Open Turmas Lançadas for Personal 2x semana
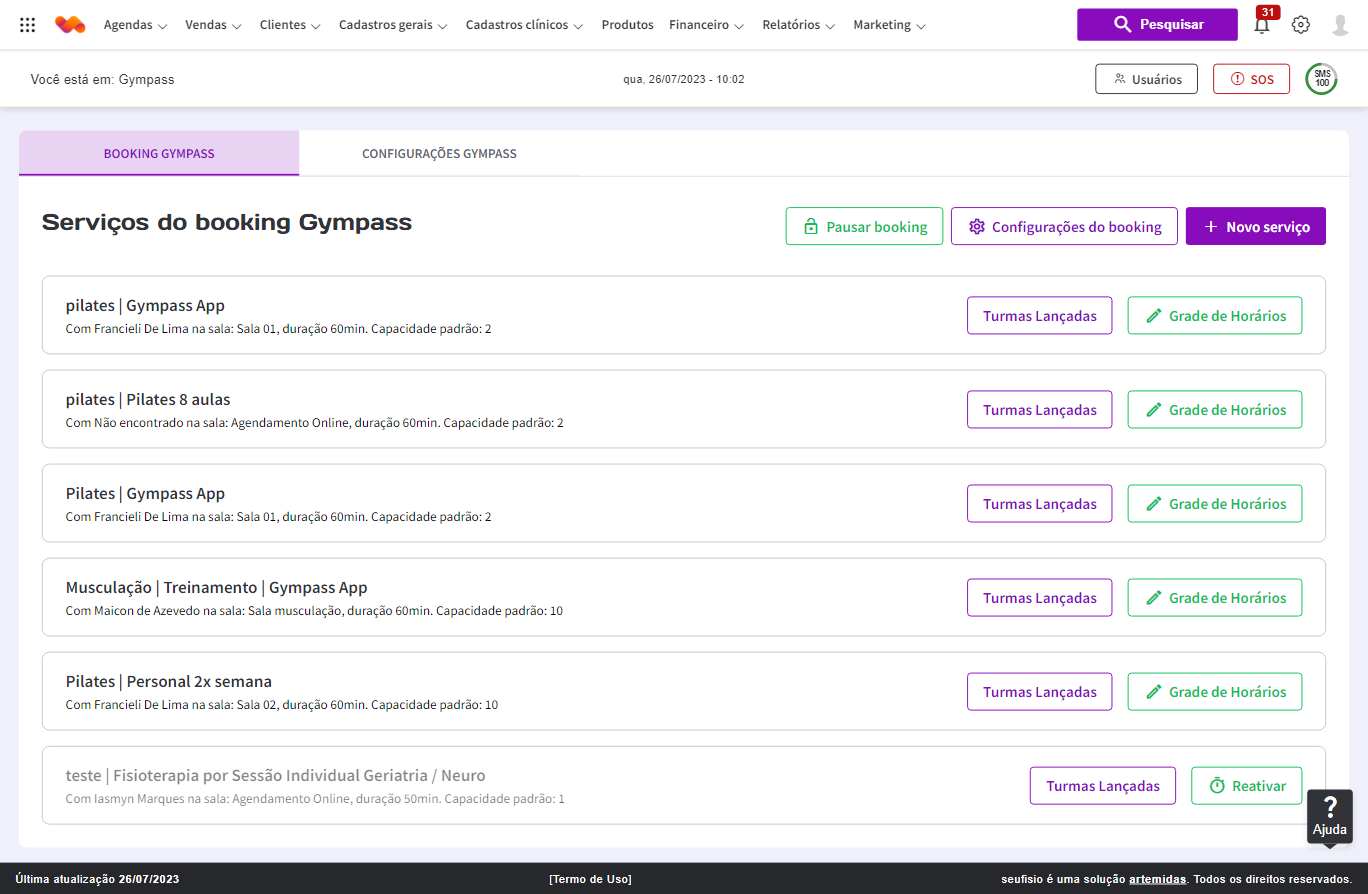Image resolution: width=1368 pixels, height=894 pixels. [1039, 691]
